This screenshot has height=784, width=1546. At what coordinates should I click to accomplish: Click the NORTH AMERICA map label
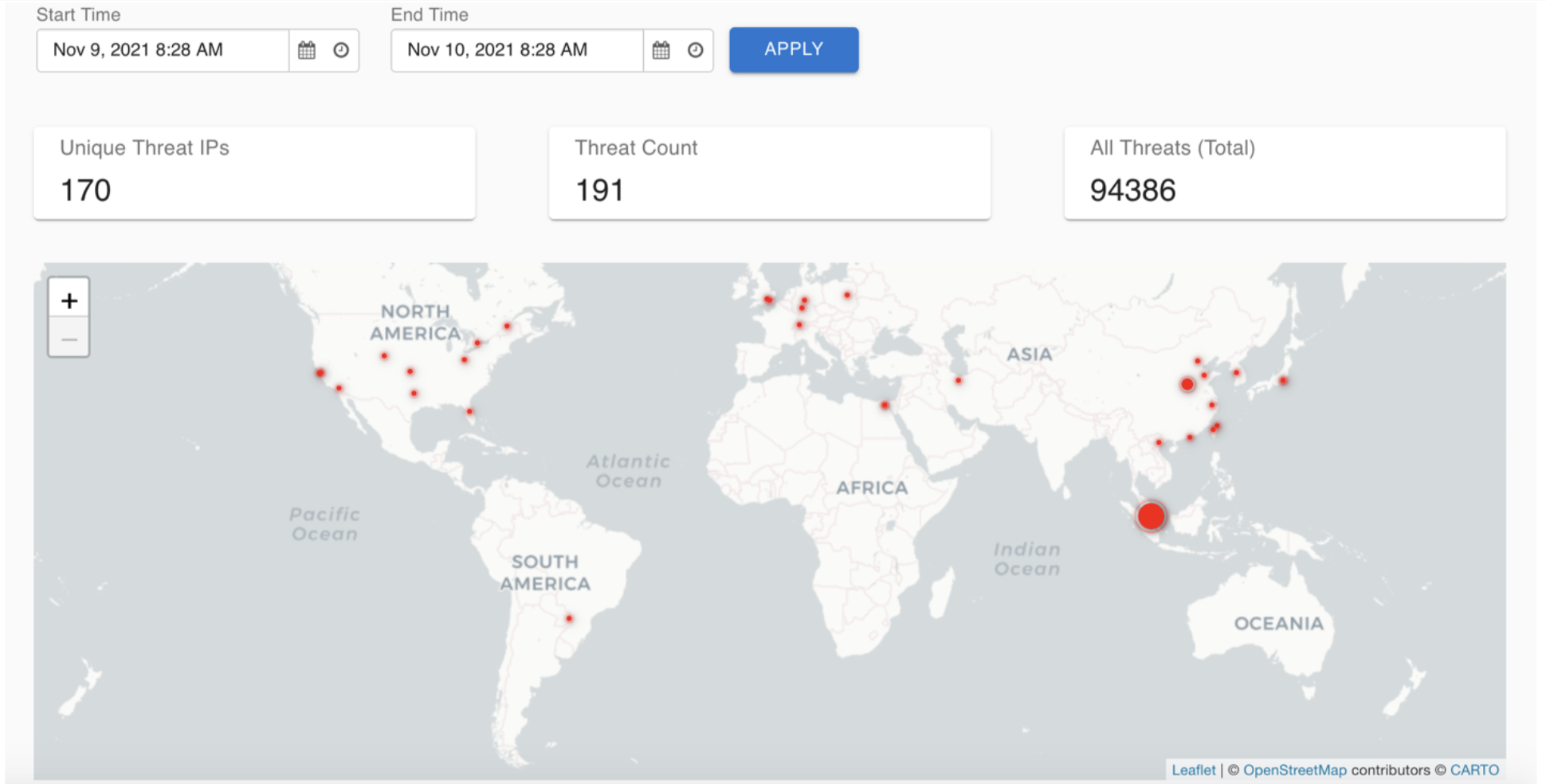pos(415,323)
